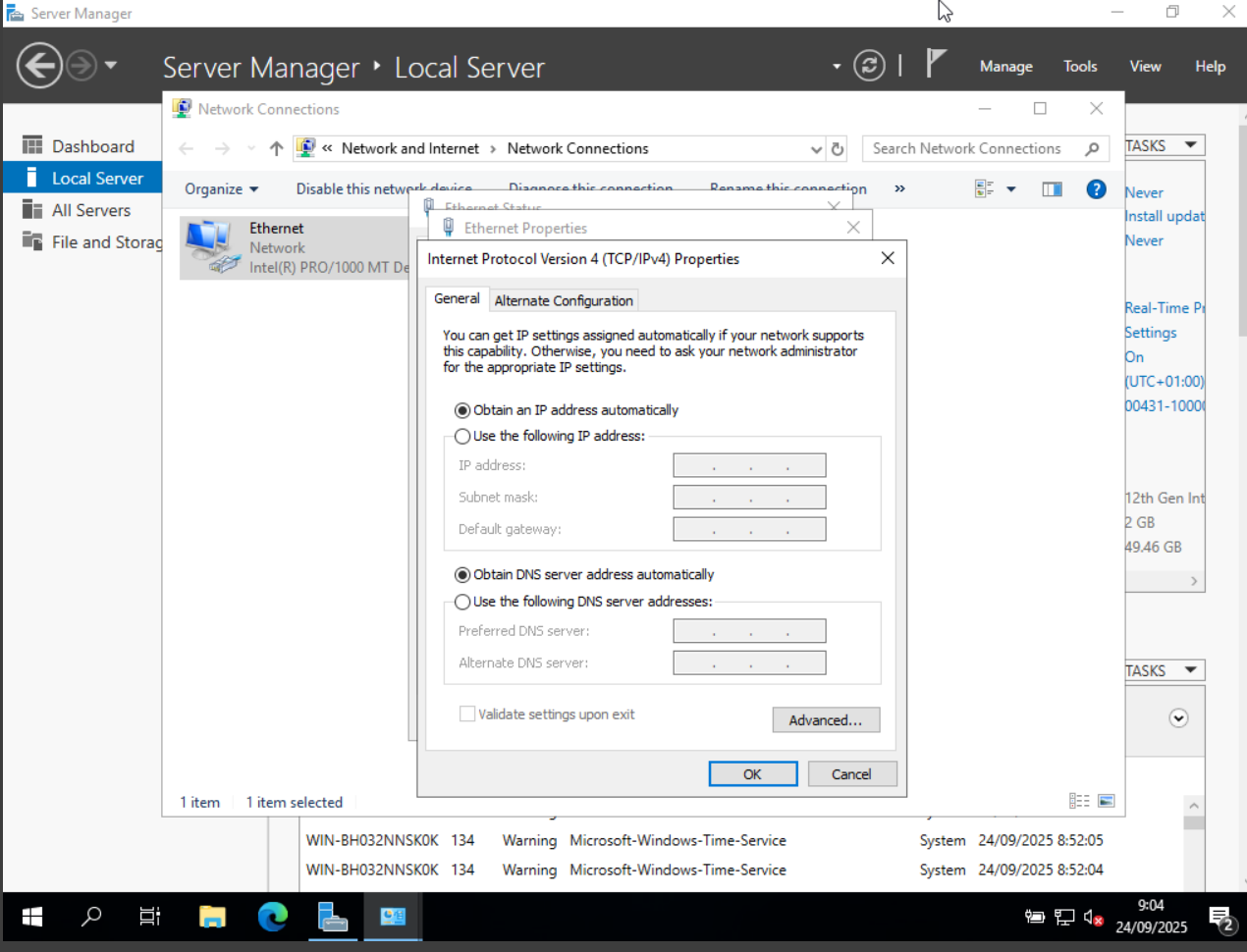This screenshot has width=1247, height=952.
Task: Refresh the Network Connections address bar
Action: click(838, 149)
